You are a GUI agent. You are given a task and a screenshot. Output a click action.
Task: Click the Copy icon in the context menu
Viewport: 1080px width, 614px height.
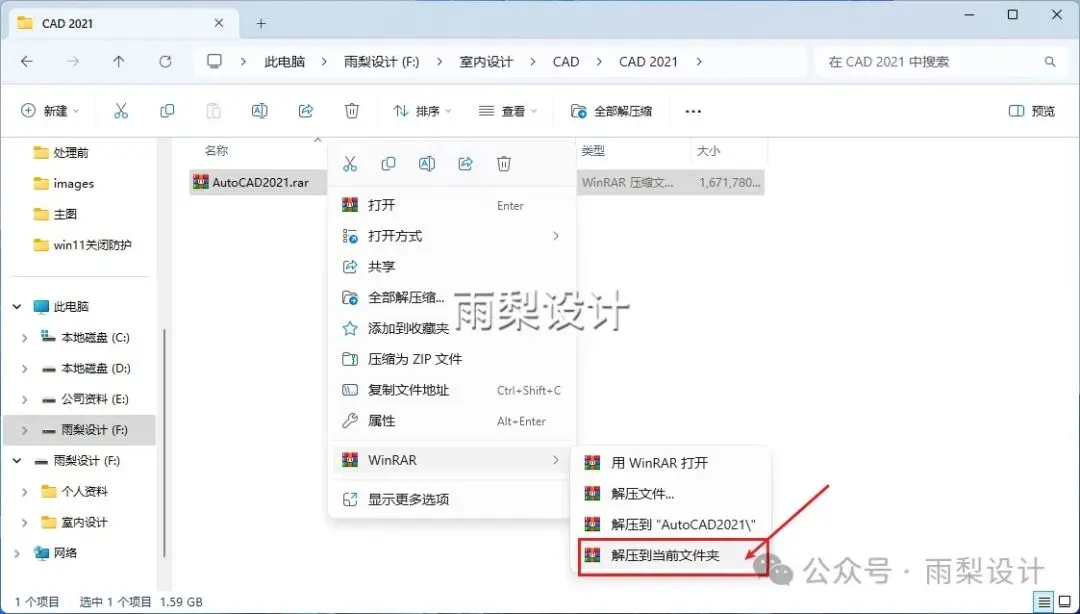(388, 164)
